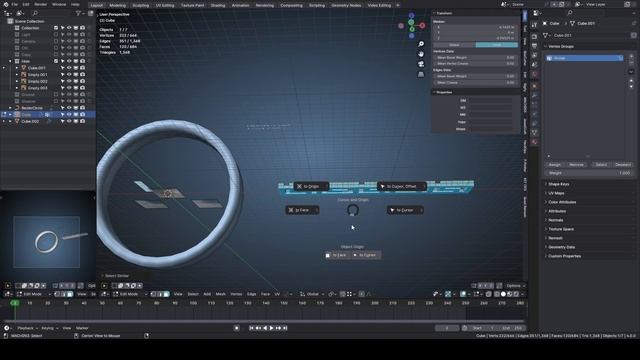Screen dimensions: 640x360
Task: Choose Cursor to Face in pie menu
Action: tap(302, 210)
